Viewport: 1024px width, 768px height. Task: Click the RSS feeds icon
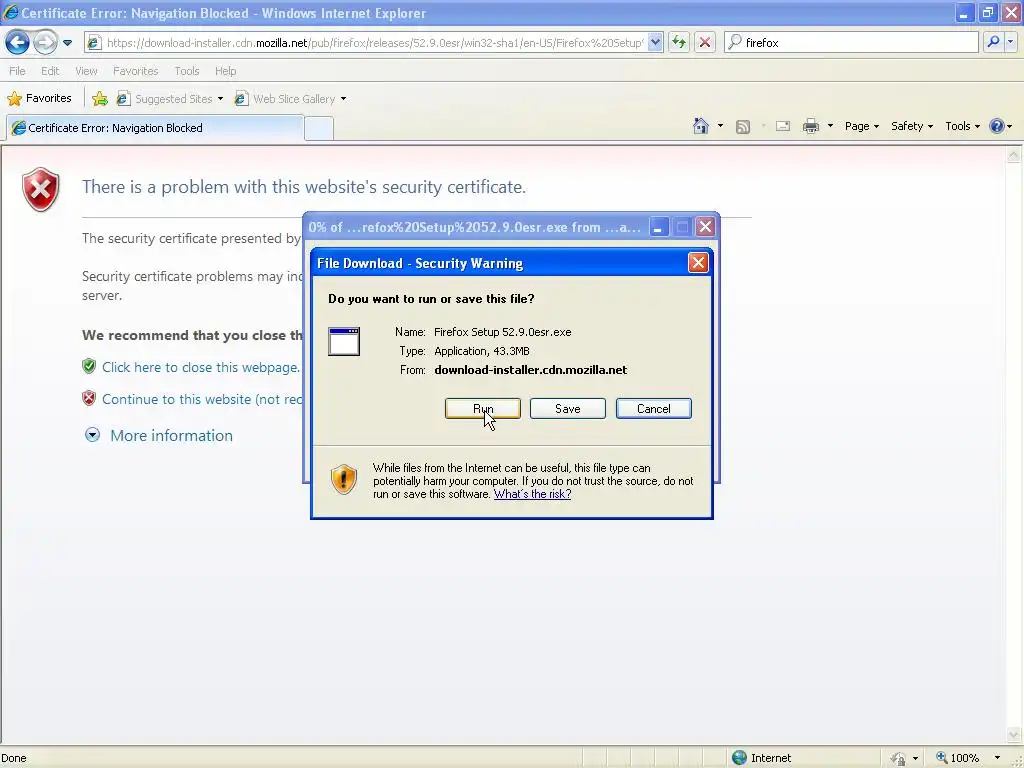743,127
